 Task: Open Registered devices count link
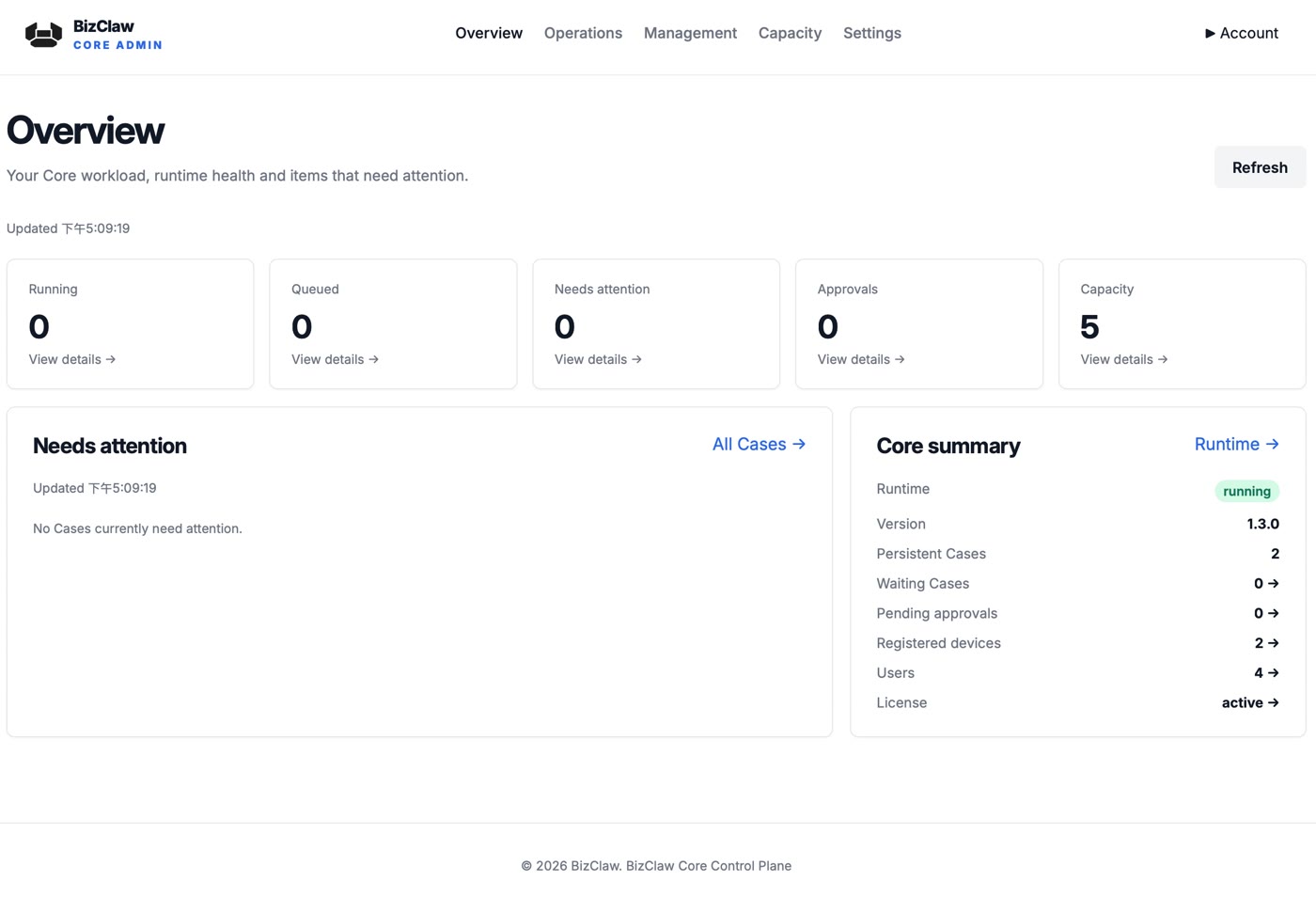(x=1266, y=643)
